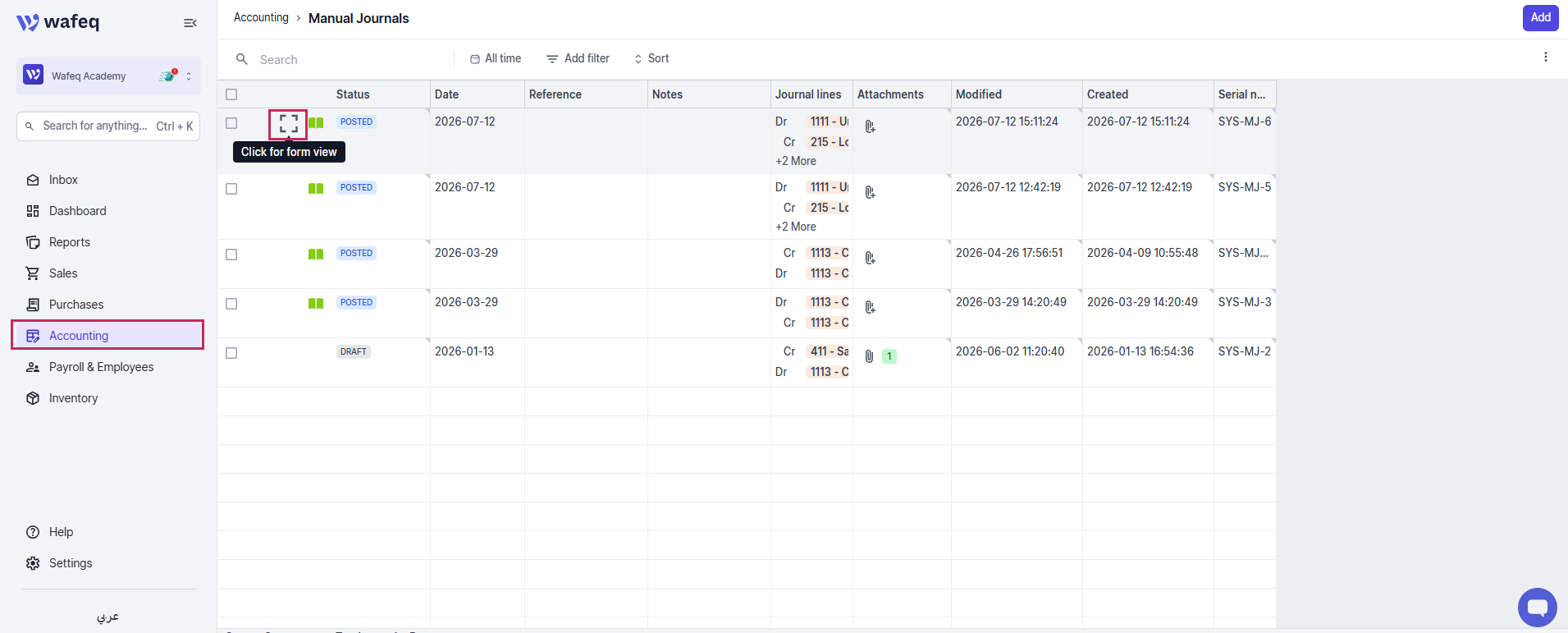Click the attachment count badge 1

coord(889,356)
